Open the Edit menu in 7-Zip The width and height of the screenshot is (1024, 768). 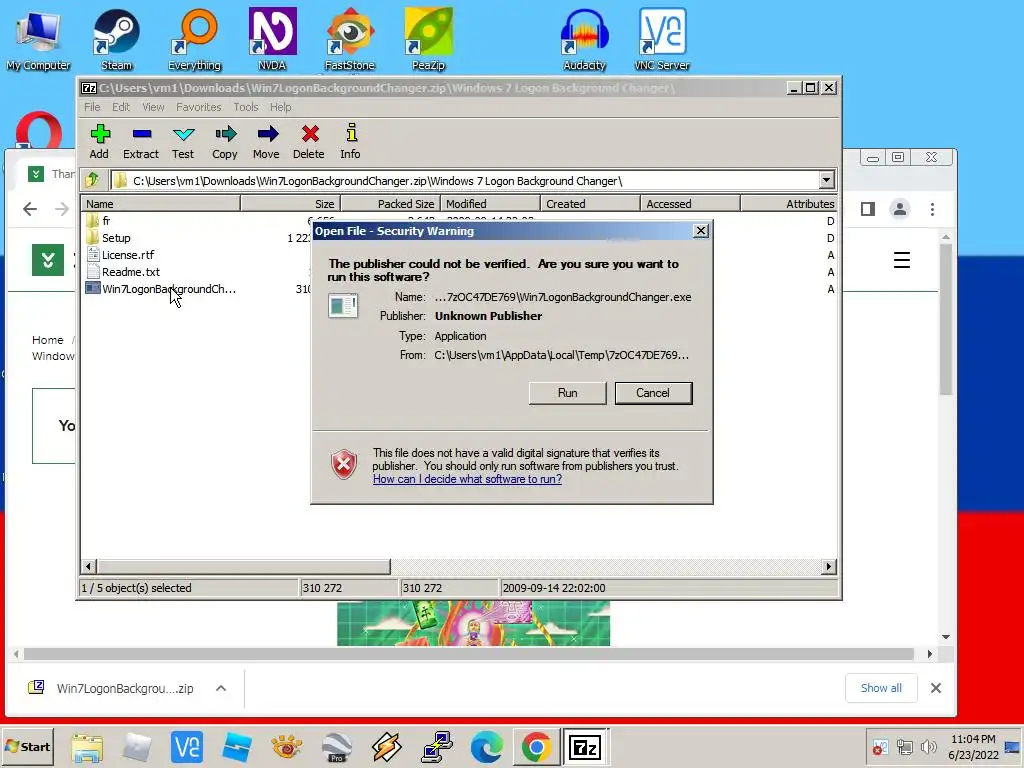tap(121, 107)
